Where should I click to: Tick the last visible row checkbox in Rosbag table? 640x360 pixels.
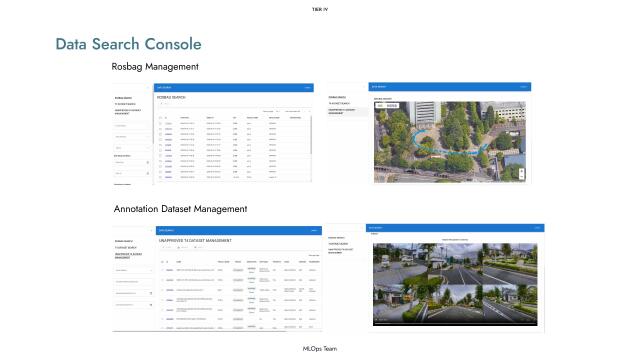click(160, 177)
